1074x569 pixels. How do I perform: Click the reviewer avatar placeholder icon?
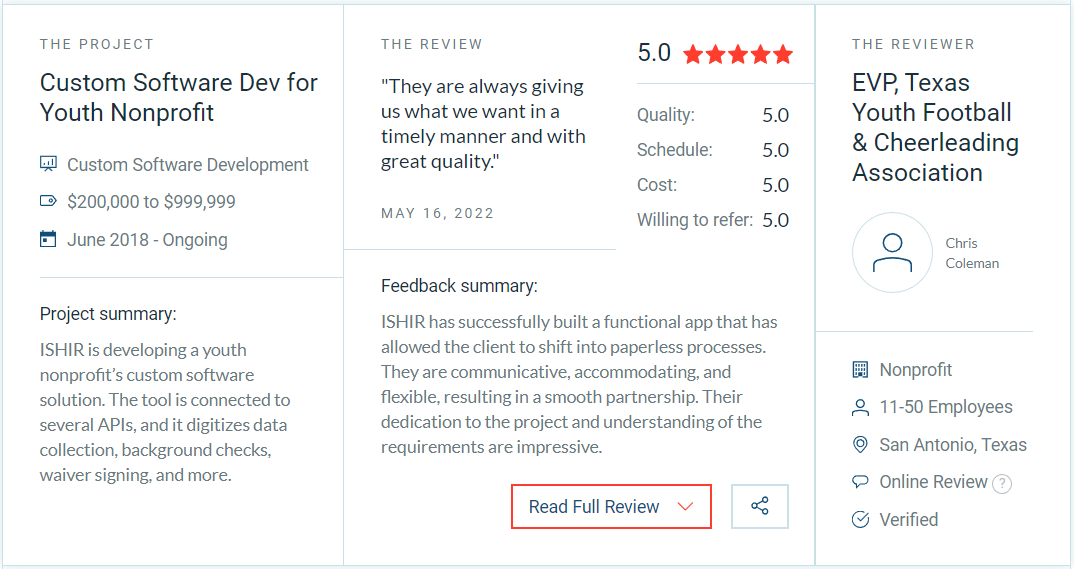892,252
